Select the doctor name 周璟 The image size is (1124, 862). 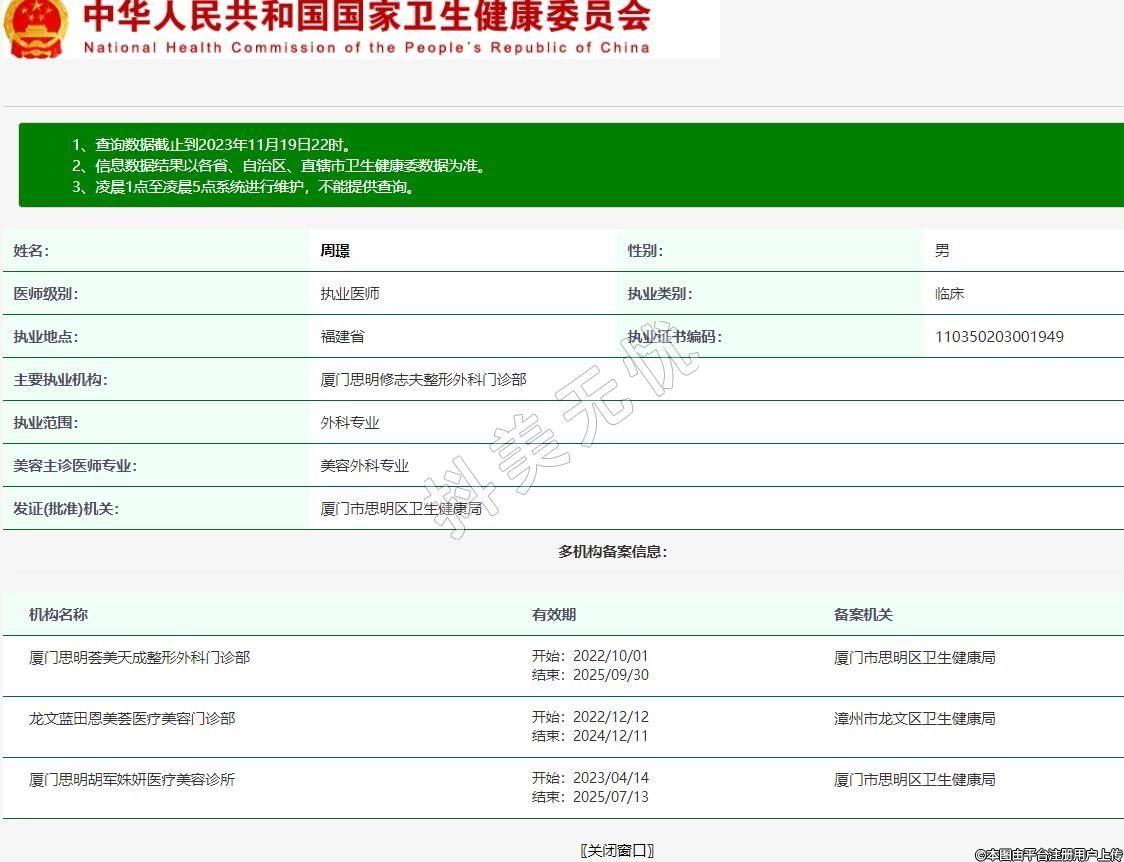335,251
